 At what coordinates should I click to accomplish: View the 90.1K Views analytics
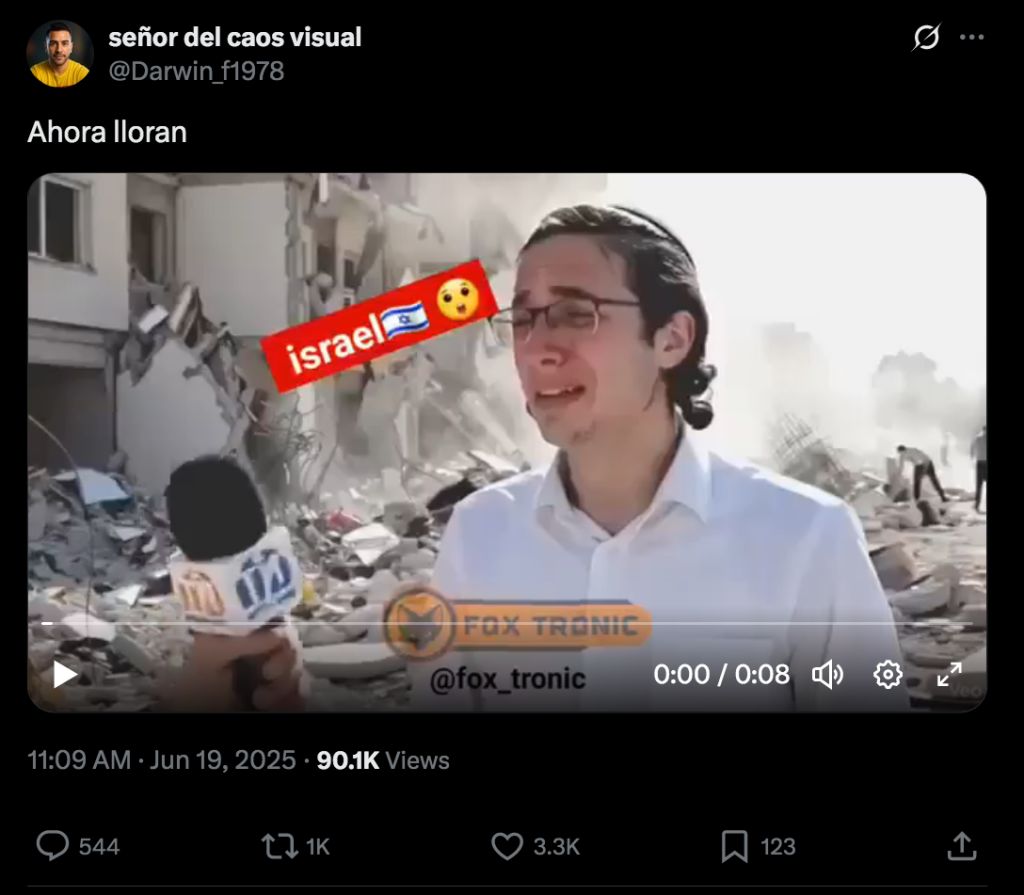(x=383, y=760)
